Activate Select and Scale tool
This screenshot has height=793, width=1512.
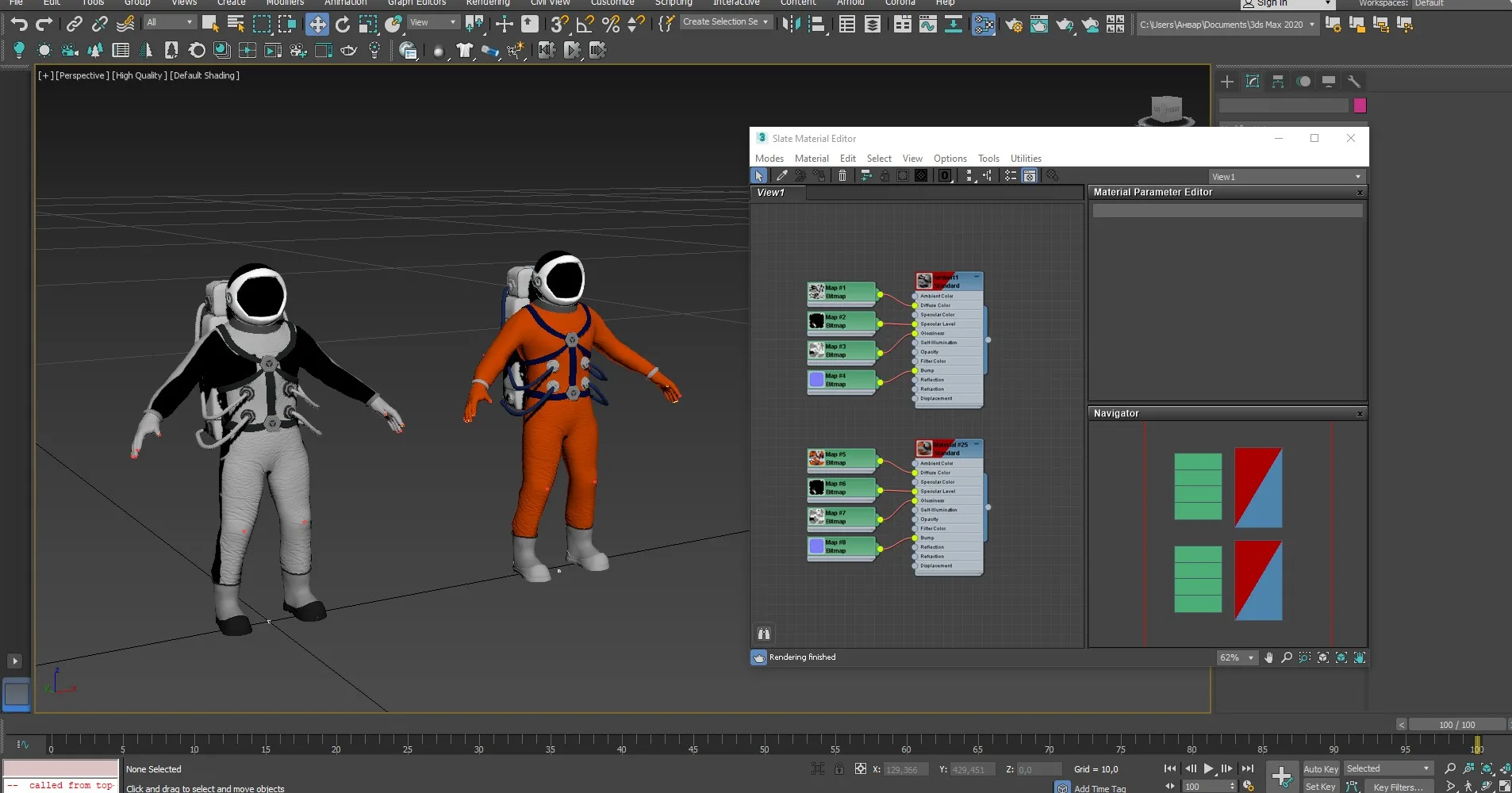tap(368, 24)
